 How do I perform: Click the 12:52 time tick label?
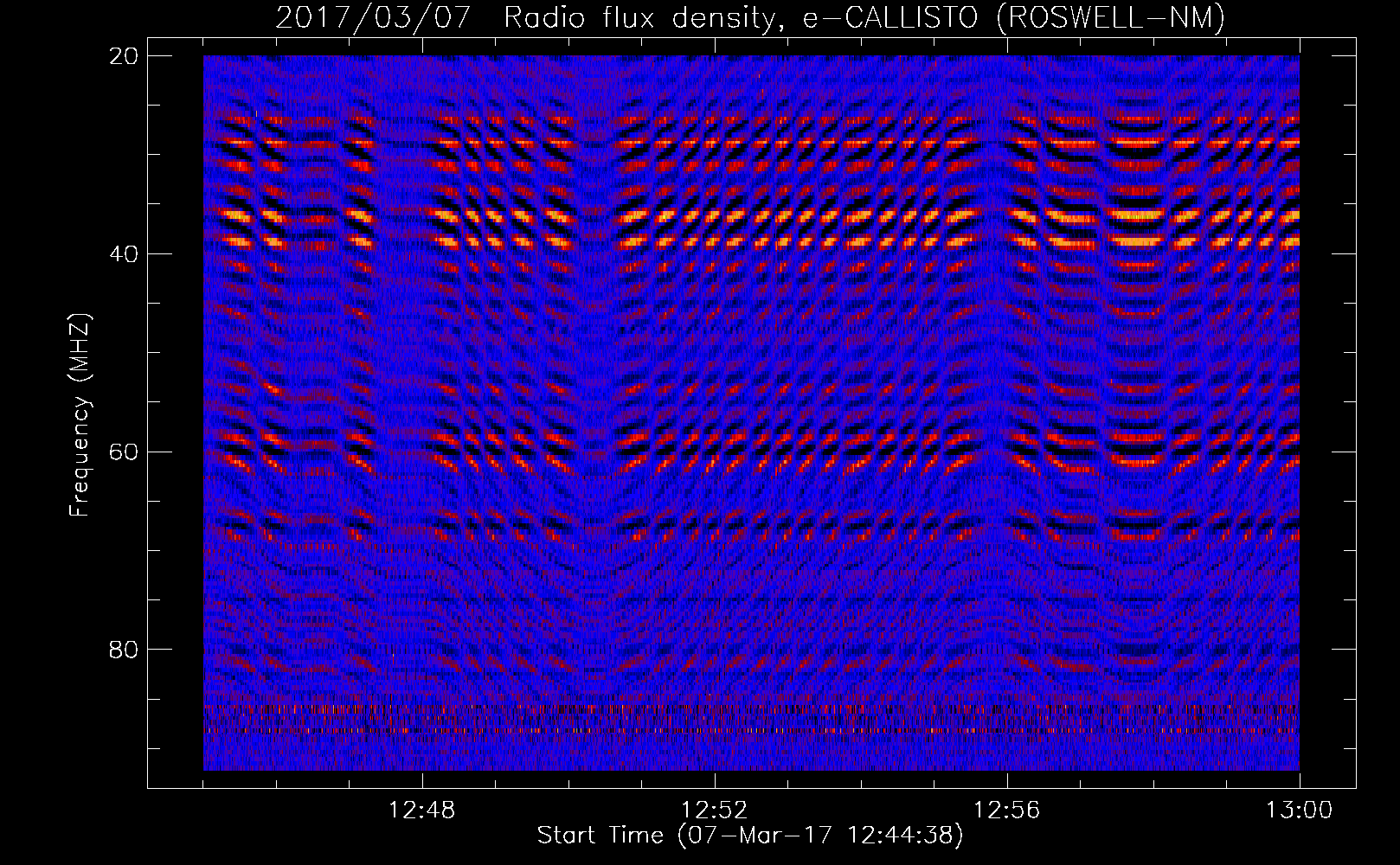(715, 811)
